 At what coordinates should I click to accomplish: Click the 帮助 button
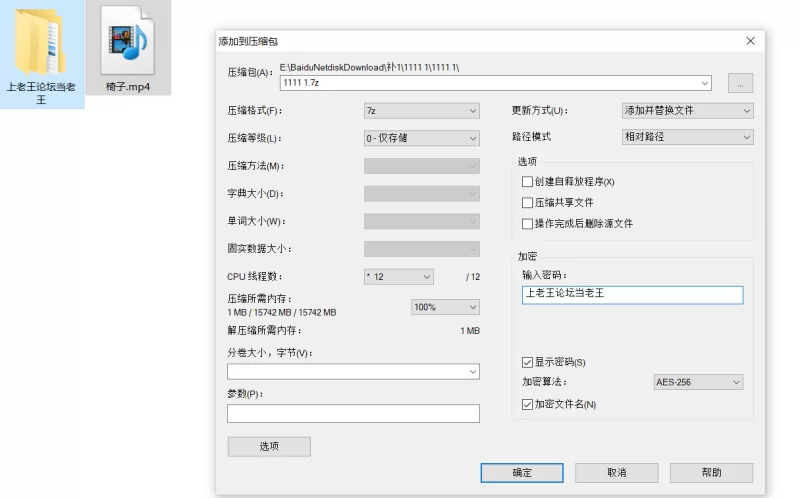pyautogui.click(x=711, y=472)
